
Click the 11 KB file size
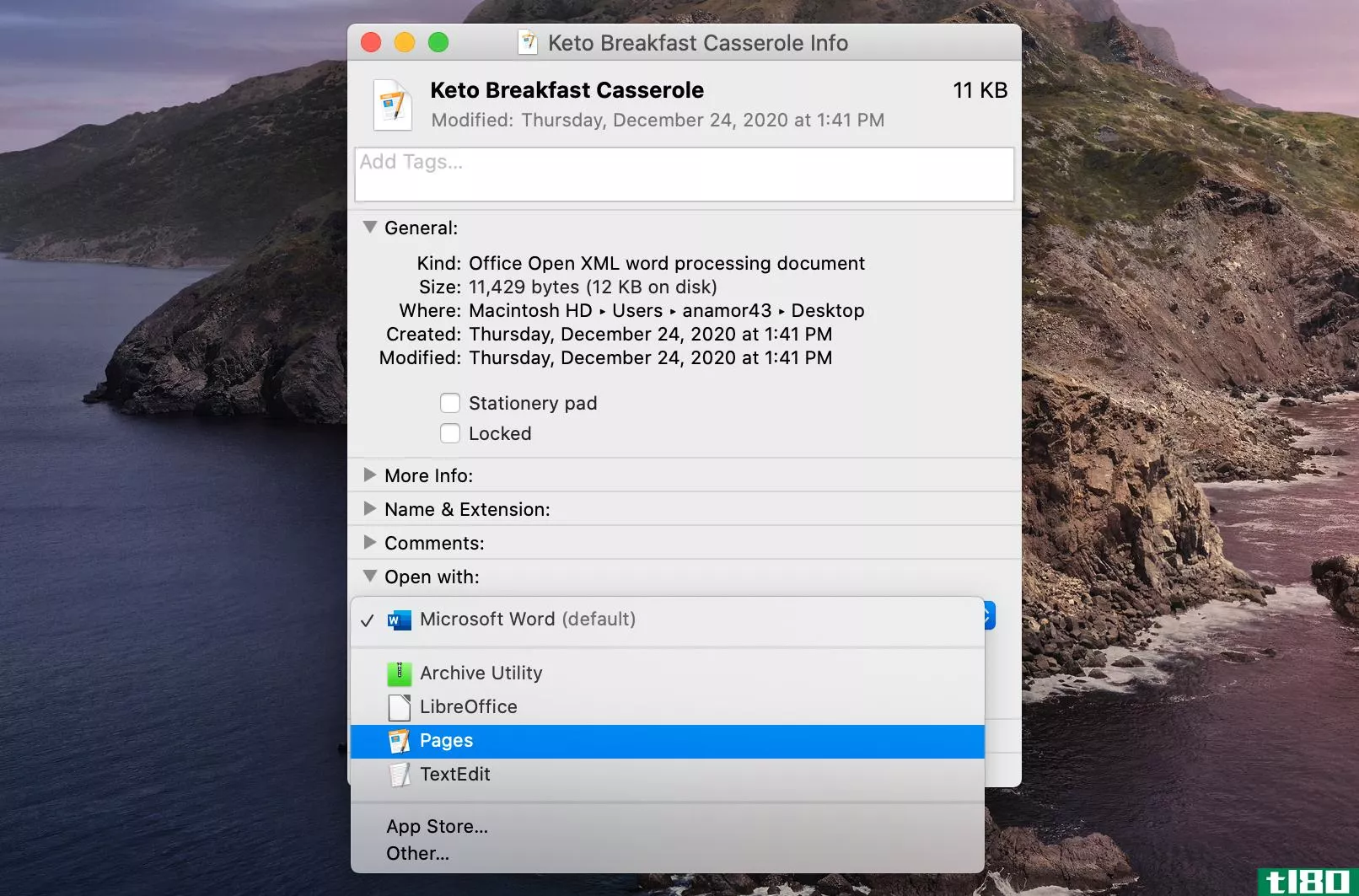point(980,90)
